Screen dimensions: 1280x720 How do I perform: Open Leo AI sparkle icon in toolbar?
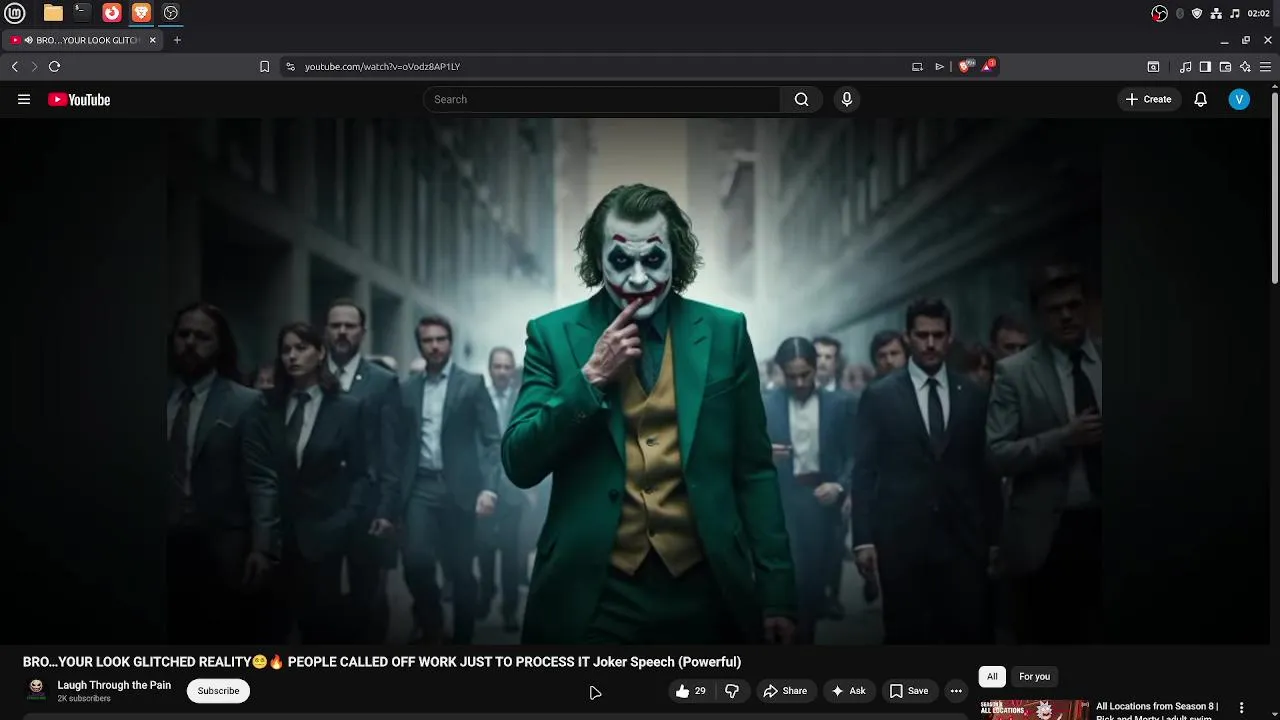point(1245,66)
